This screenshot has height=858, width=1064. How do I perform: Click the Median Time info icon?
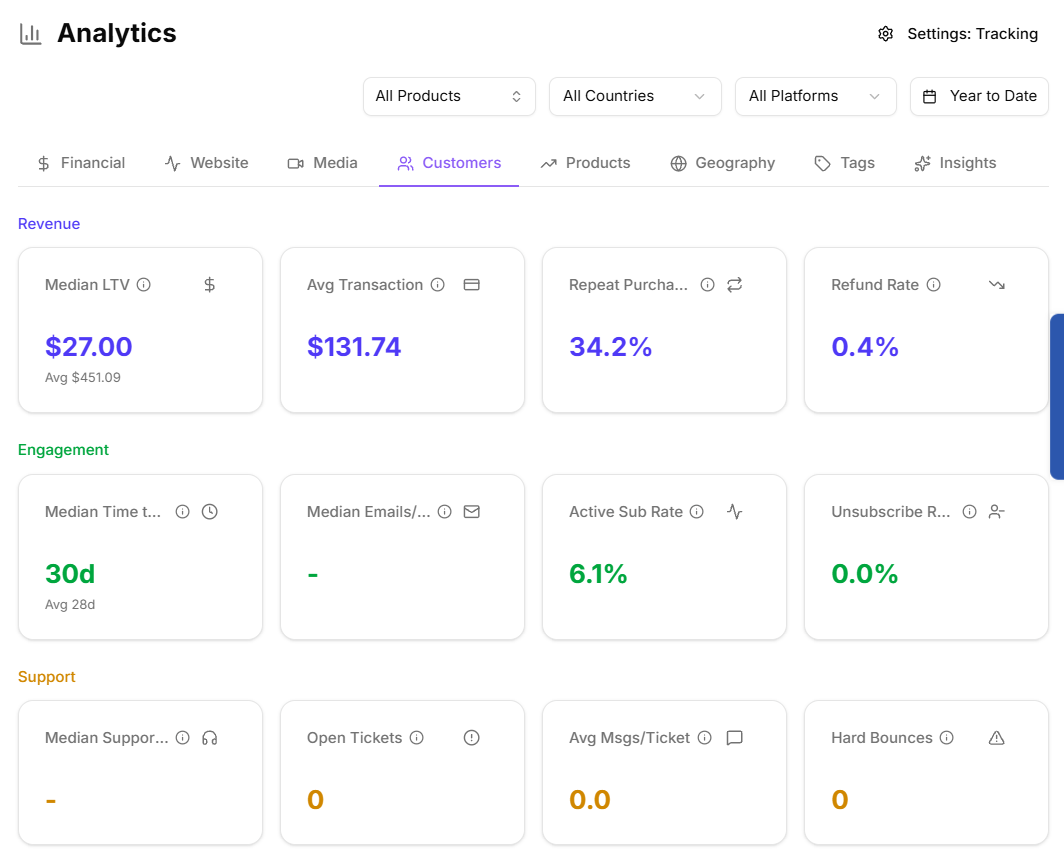(x=183, y=512)
